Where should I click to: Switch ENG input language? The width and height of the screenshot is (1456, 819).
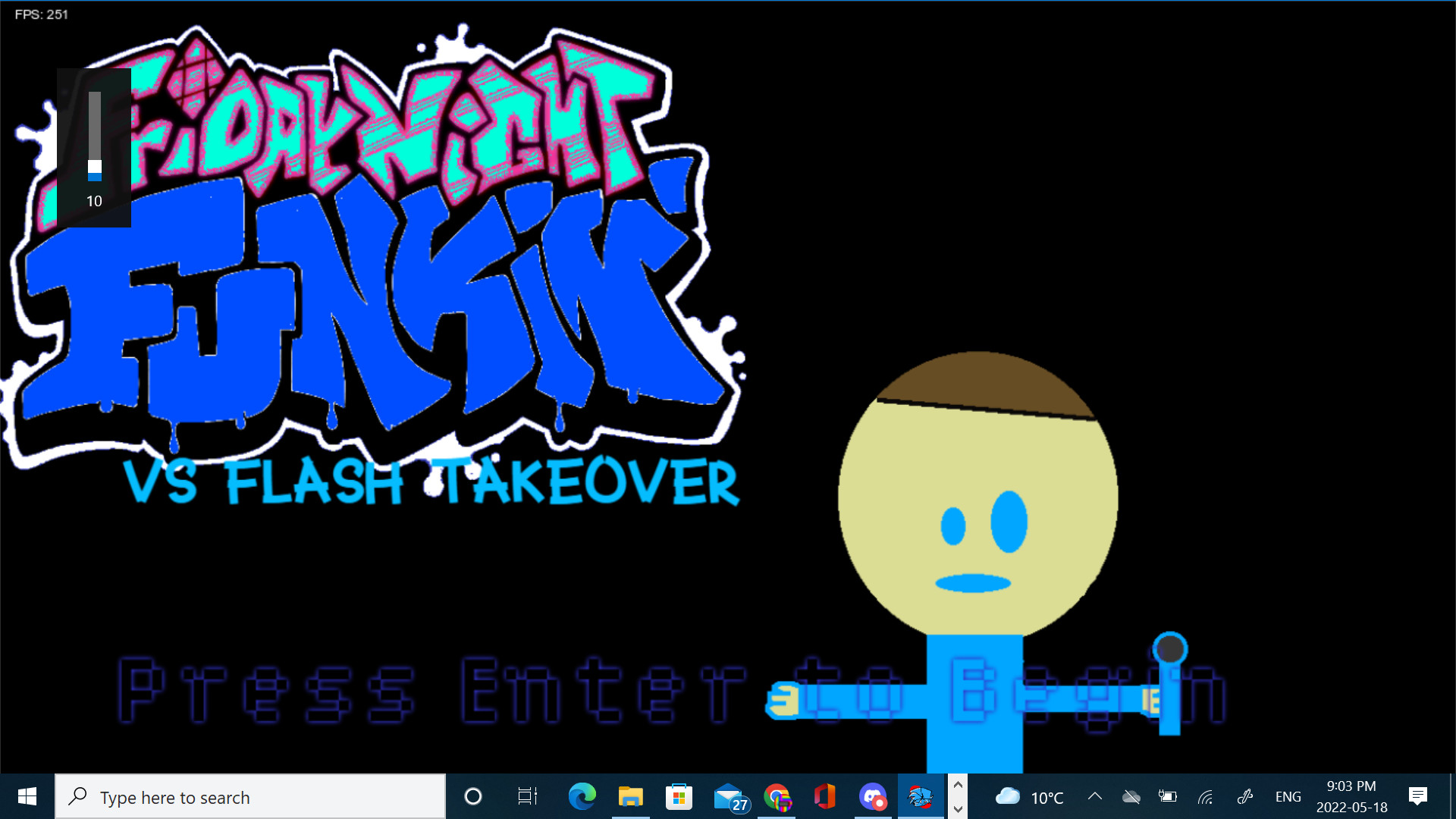pos(1288,796)
